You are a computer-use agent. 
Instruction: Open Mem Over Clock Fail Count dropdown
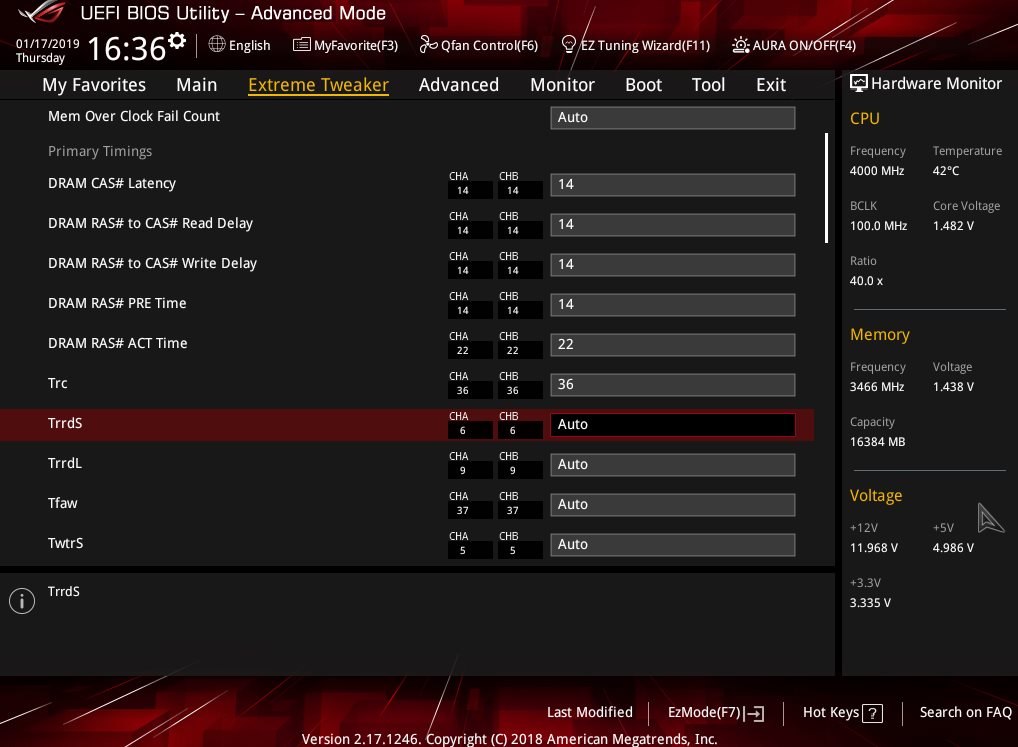(x=672, y=118)
